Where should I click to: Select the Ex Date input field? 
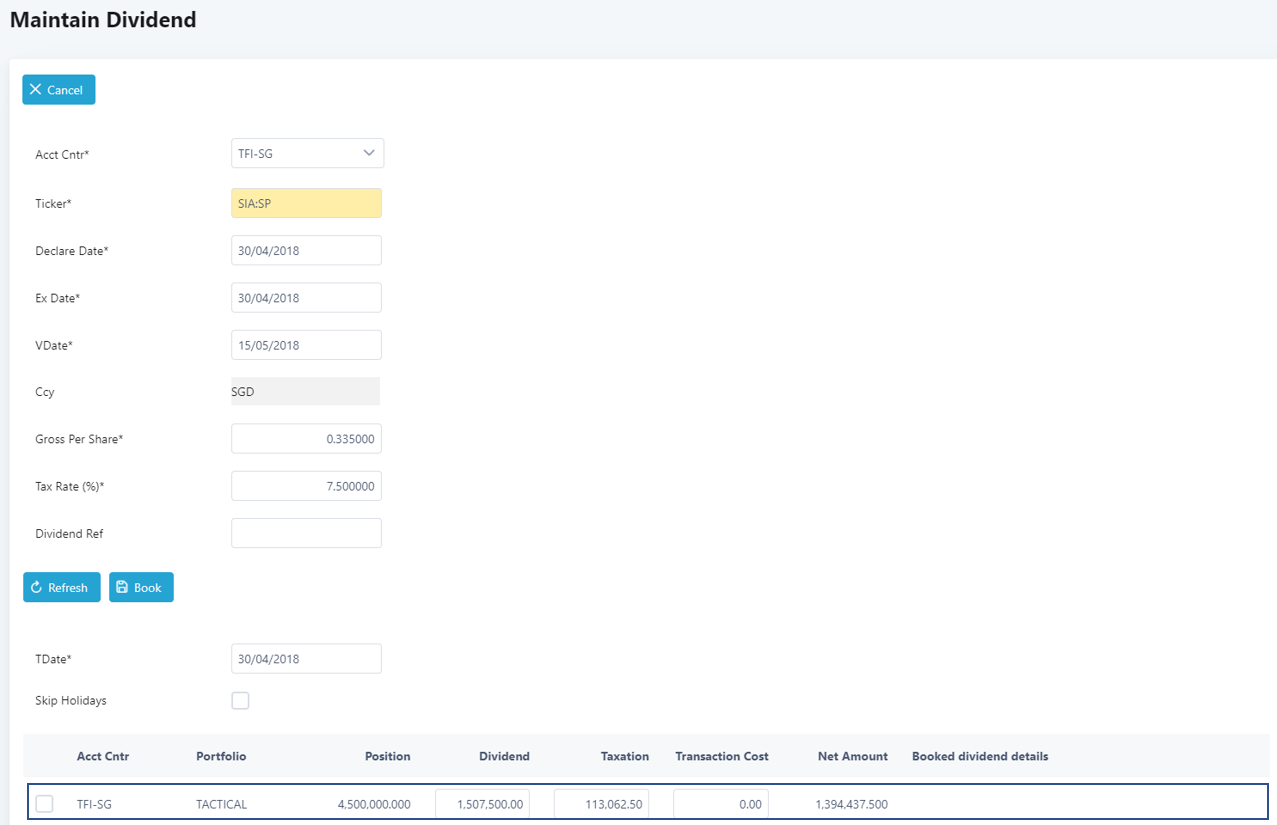click(306, 298)
